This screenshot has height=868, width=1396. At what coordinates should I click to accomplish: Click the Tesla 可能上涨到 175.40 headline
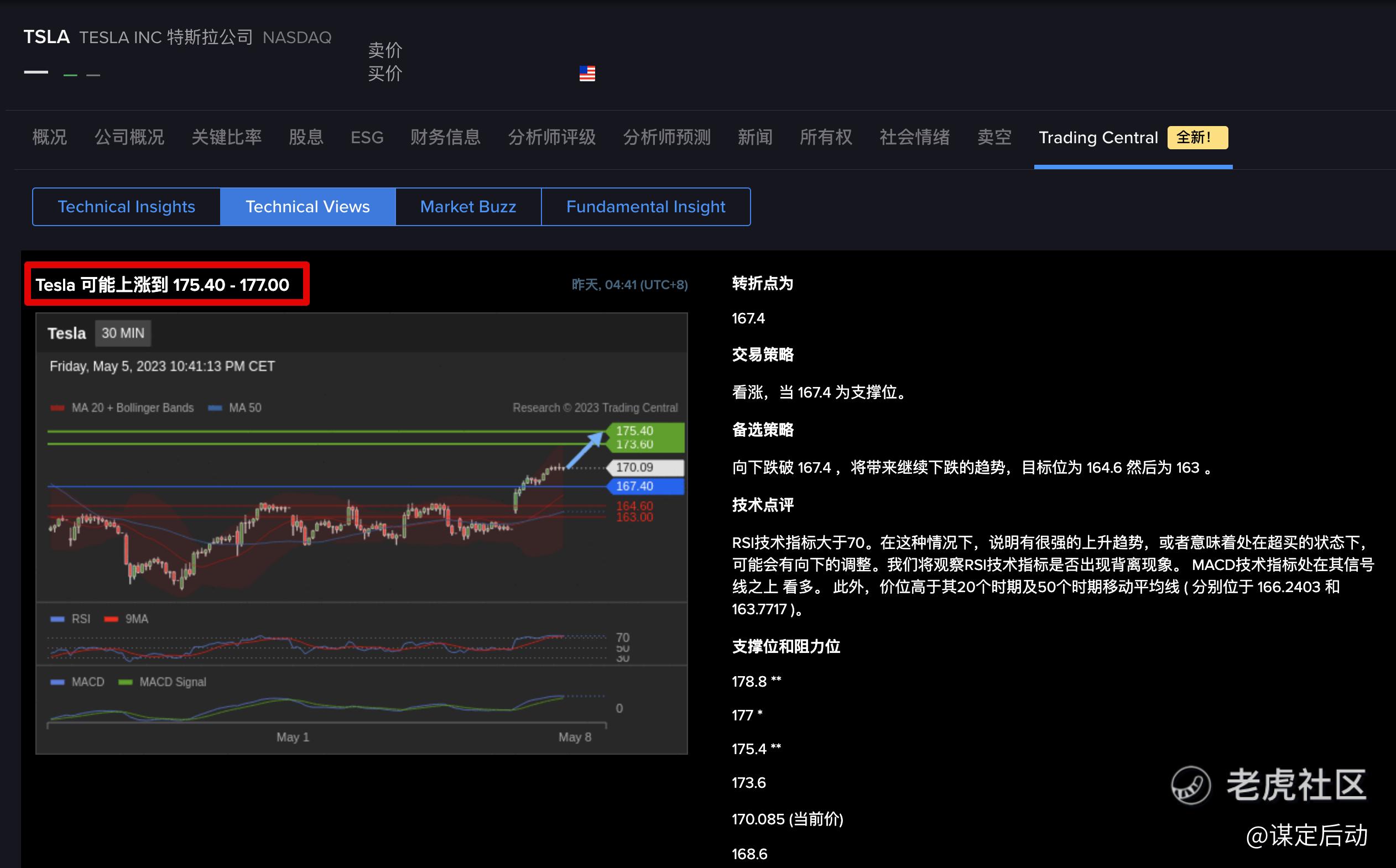click(x=163, y=285)
